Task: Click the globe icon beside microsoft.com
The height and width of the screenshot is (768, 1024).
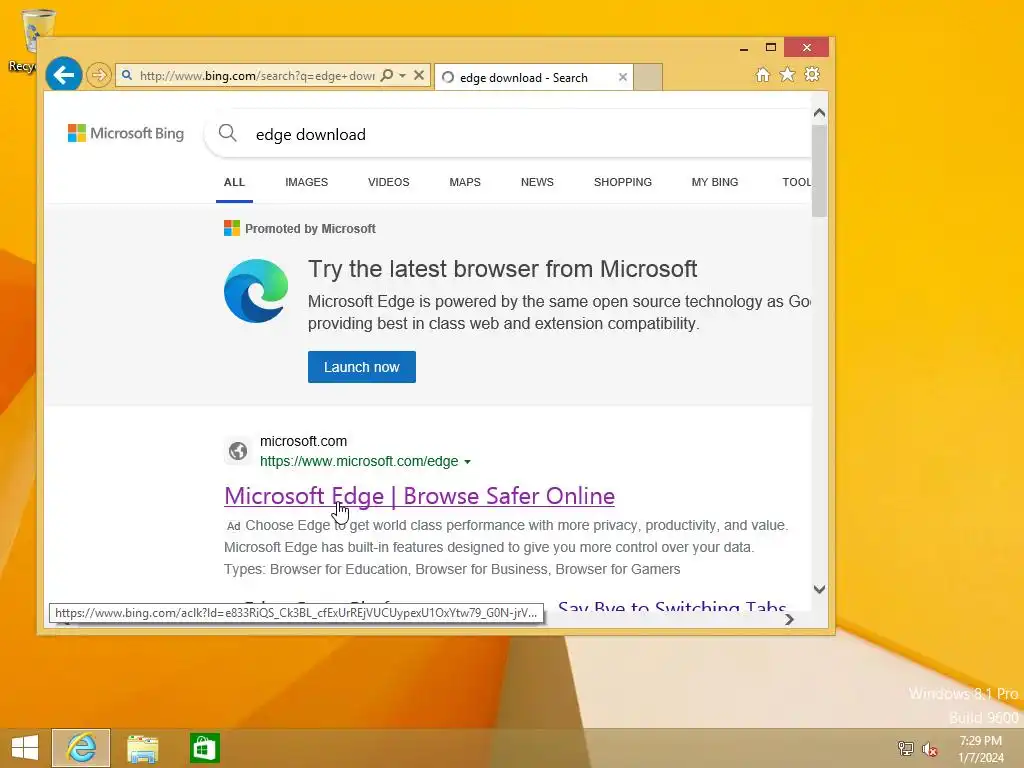Action: click(x=238, y=451)
